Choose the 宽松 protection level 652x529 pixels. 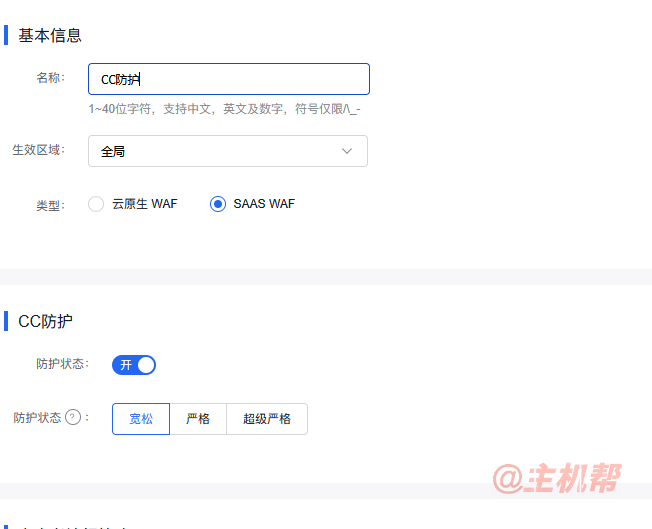coord(141,419)
